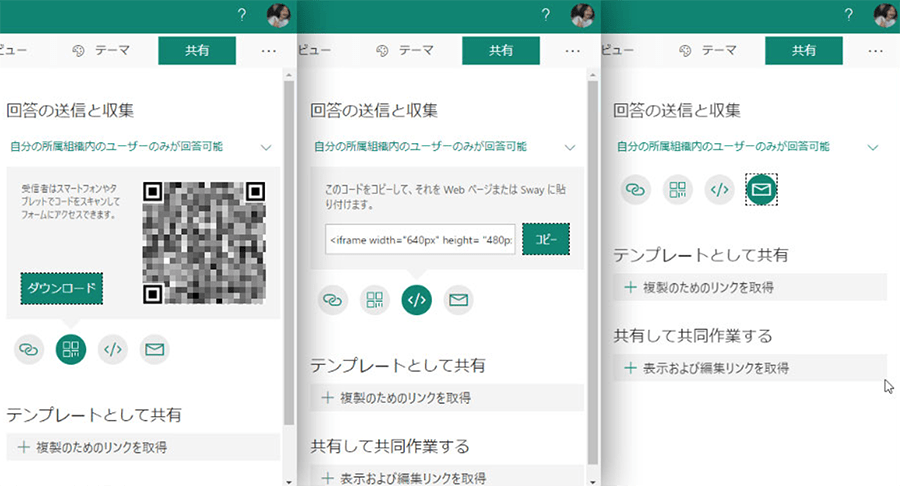
Task: Open help in the right panel
Action: [848, 15]
